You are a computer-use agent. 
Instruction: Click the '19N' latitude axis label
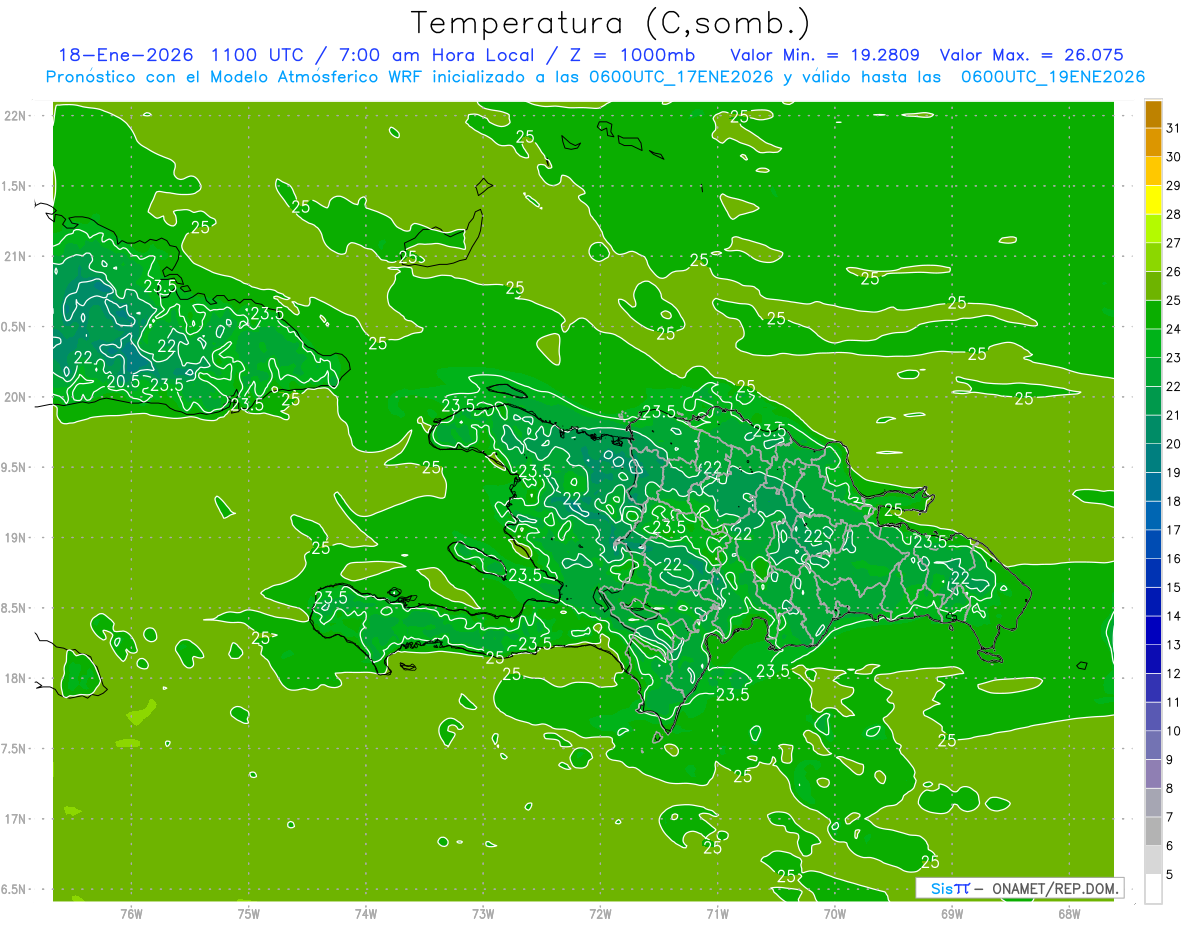coord(15,538)
